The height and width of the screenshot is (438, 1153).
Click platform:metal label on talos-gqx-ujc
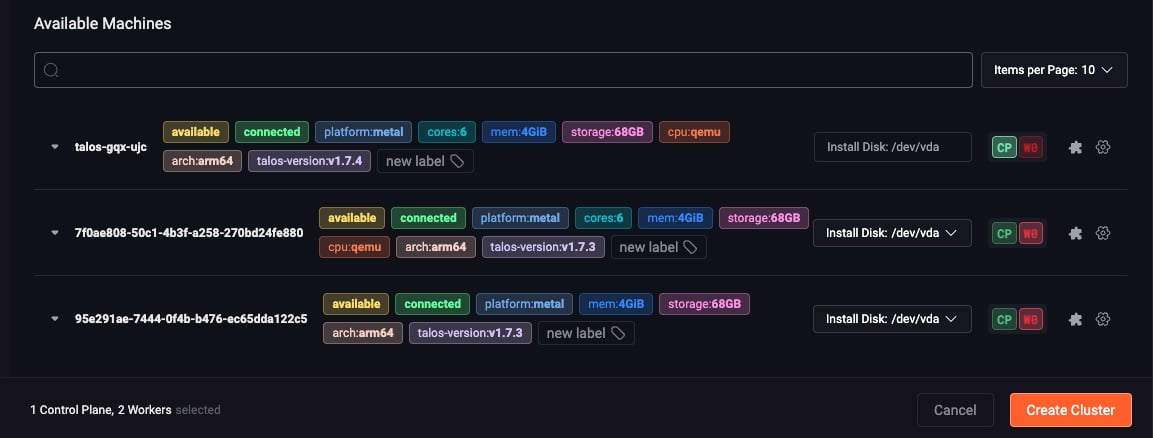[x=363, y=132]
